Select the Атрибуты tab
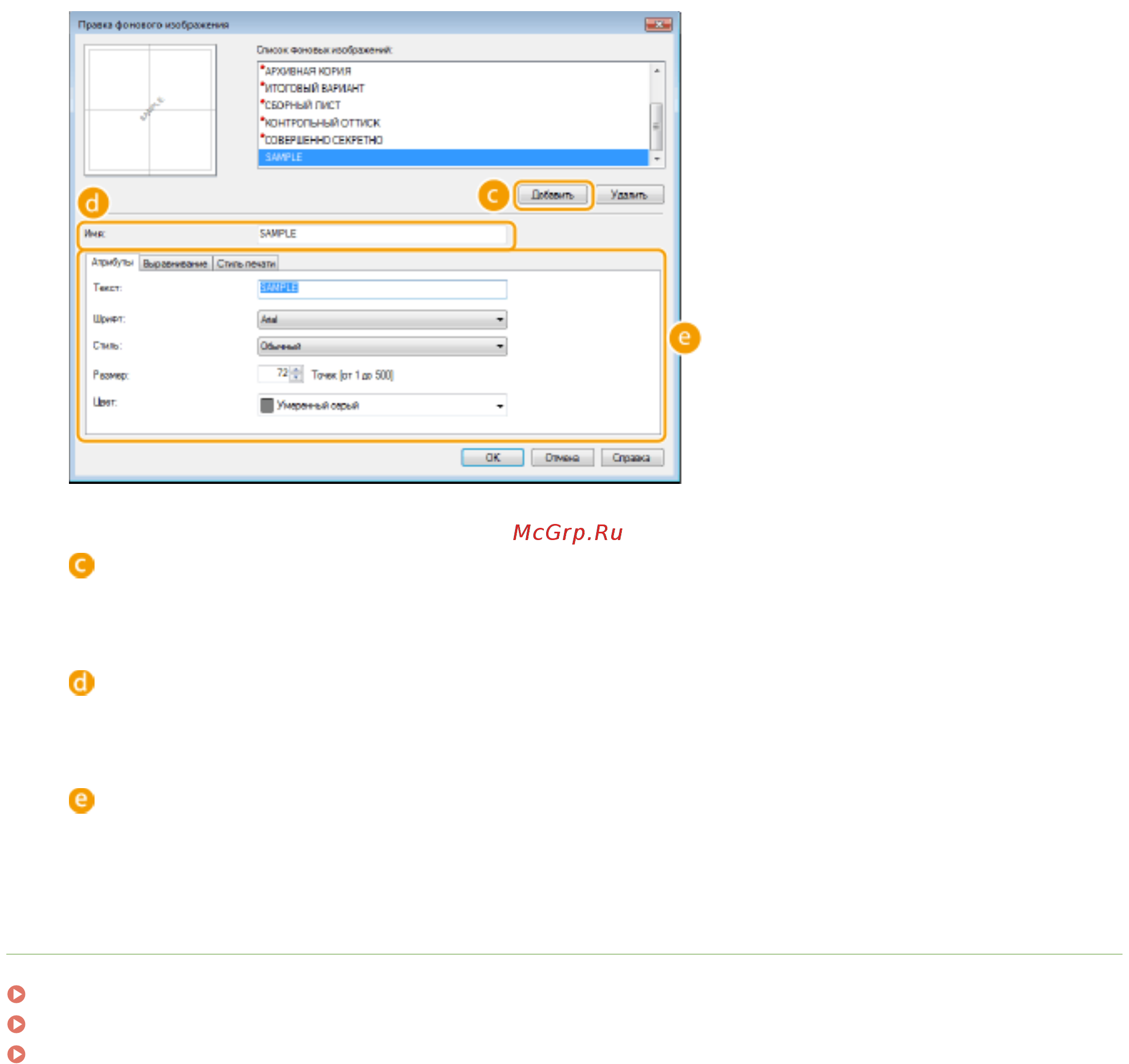 point(112,263)
